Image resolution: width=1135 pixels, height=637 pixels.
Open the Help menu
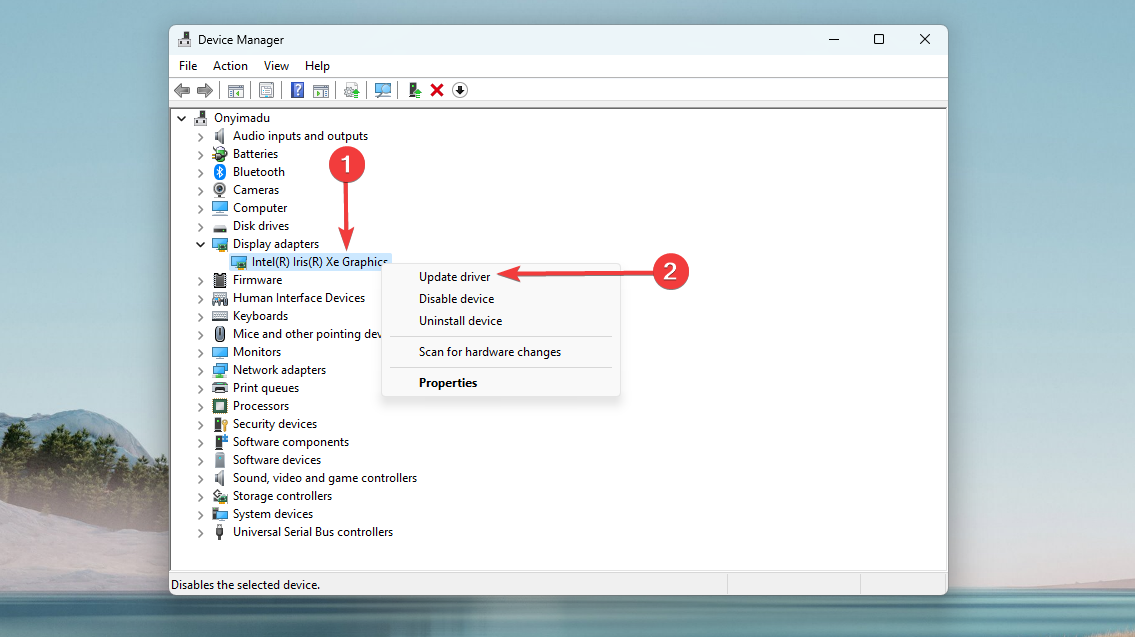317,66
